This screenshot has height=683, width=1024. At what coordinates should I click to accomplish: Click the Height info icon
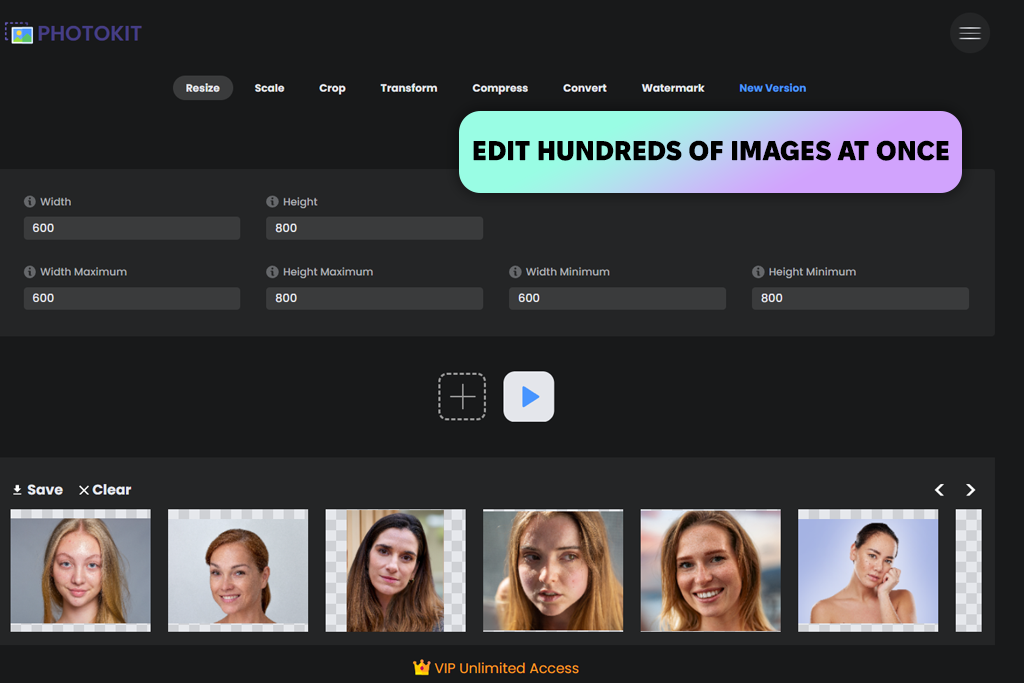(272, 202)
